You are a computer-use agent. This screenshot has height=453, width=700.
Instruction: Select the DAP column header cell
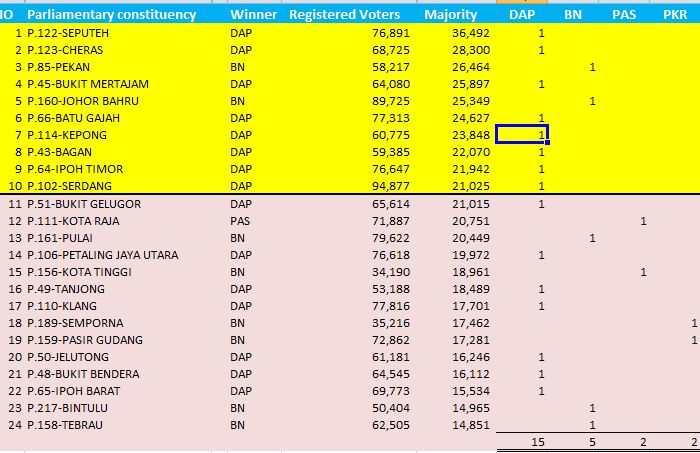pyautogui.click(x=522, y=15)
